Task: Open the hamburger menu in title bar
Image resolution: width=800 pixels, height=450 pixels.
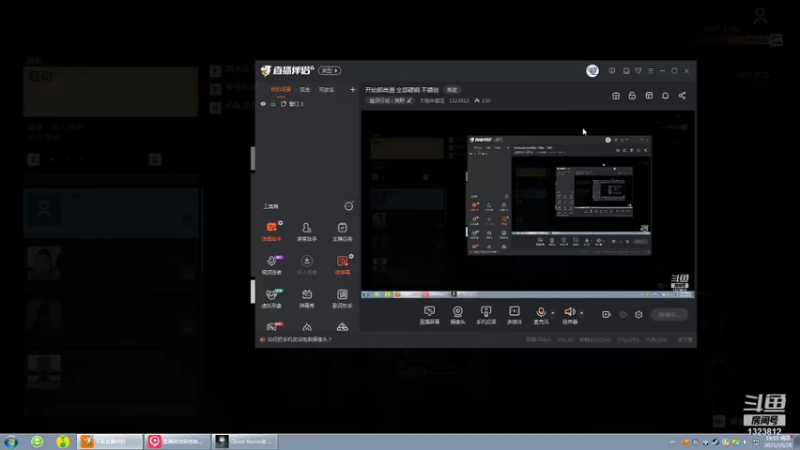Action: coord(651,71)
